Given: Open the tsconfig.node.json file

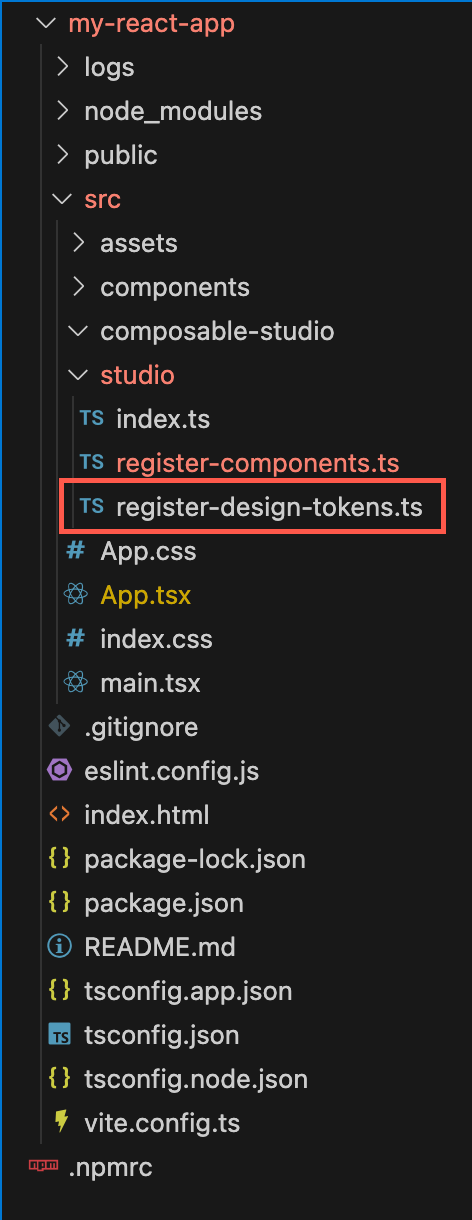Looking at the screenshot, I should click(x=196, y=1080).
